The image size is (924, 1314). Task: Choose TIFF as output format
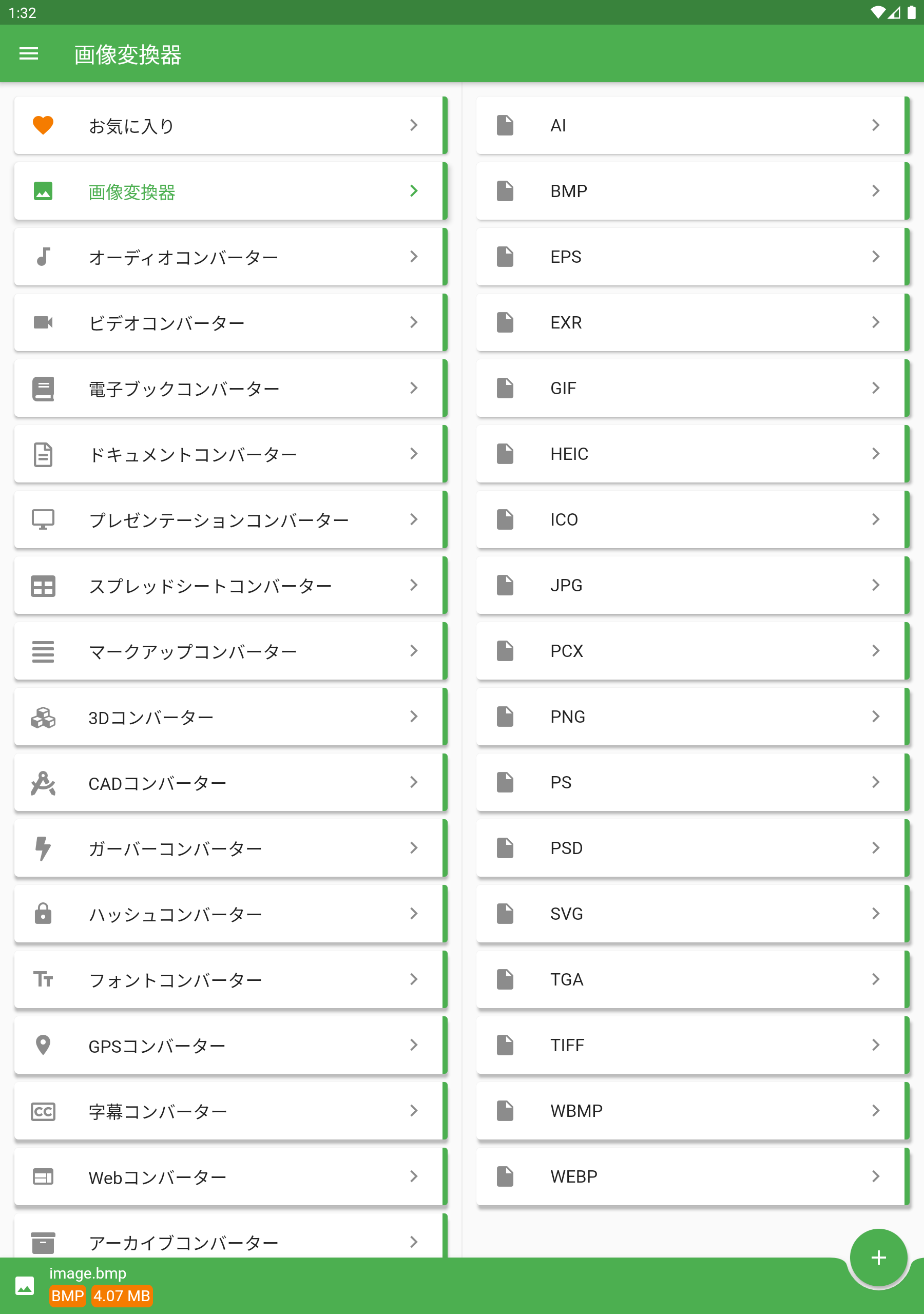tap(692, 1045)
